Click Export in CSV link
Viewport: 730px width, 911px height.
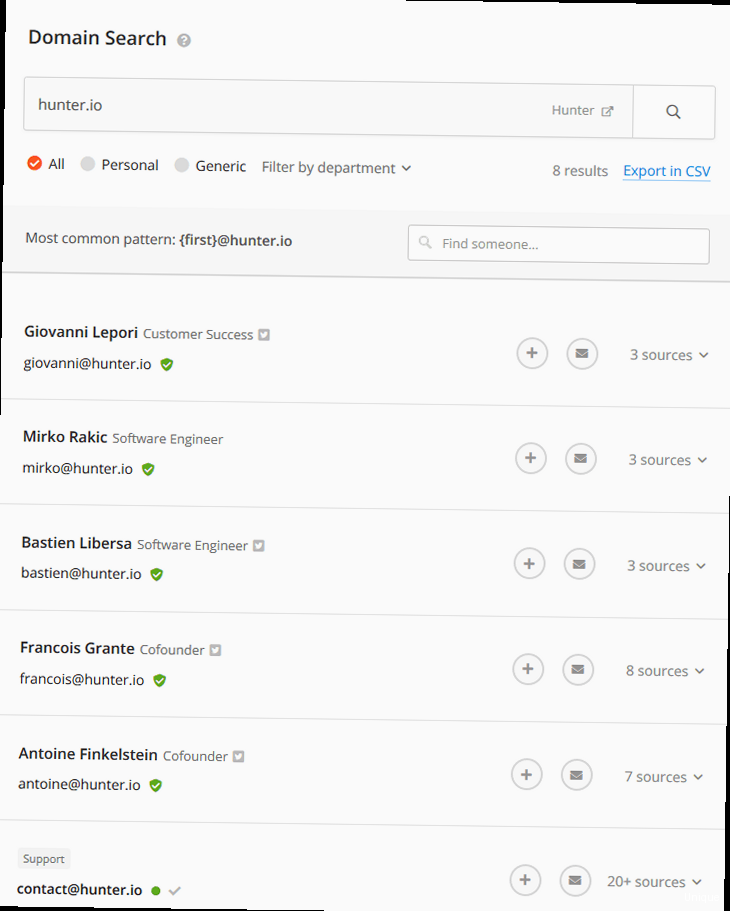(x=666, y=171)
